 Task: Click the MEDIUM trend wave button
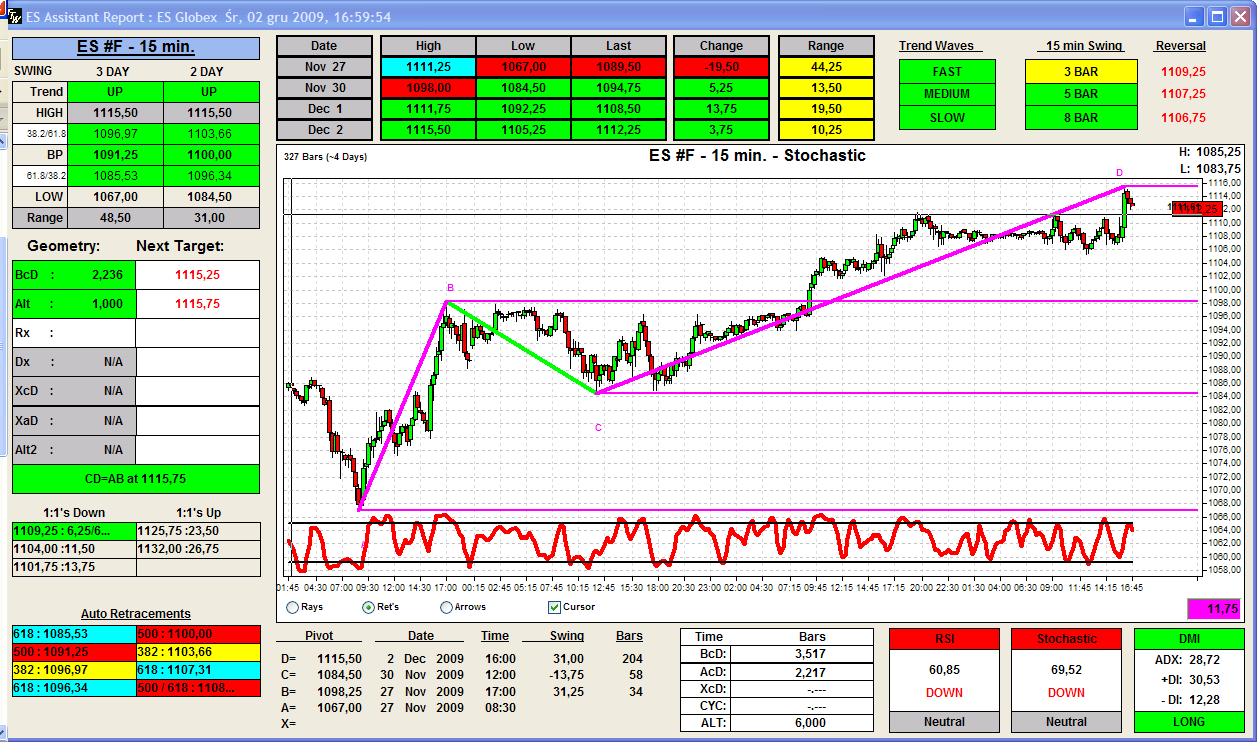947,94
